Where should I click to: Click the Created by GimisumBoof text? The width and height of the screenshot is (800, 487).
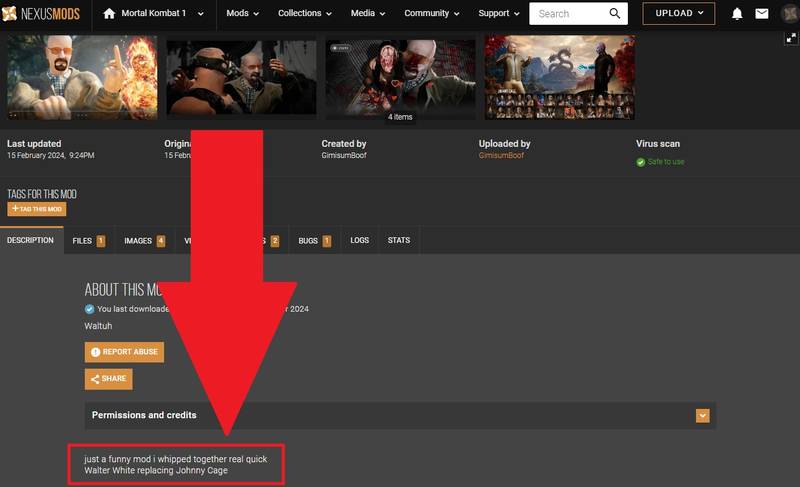click(x=344, y=156)
